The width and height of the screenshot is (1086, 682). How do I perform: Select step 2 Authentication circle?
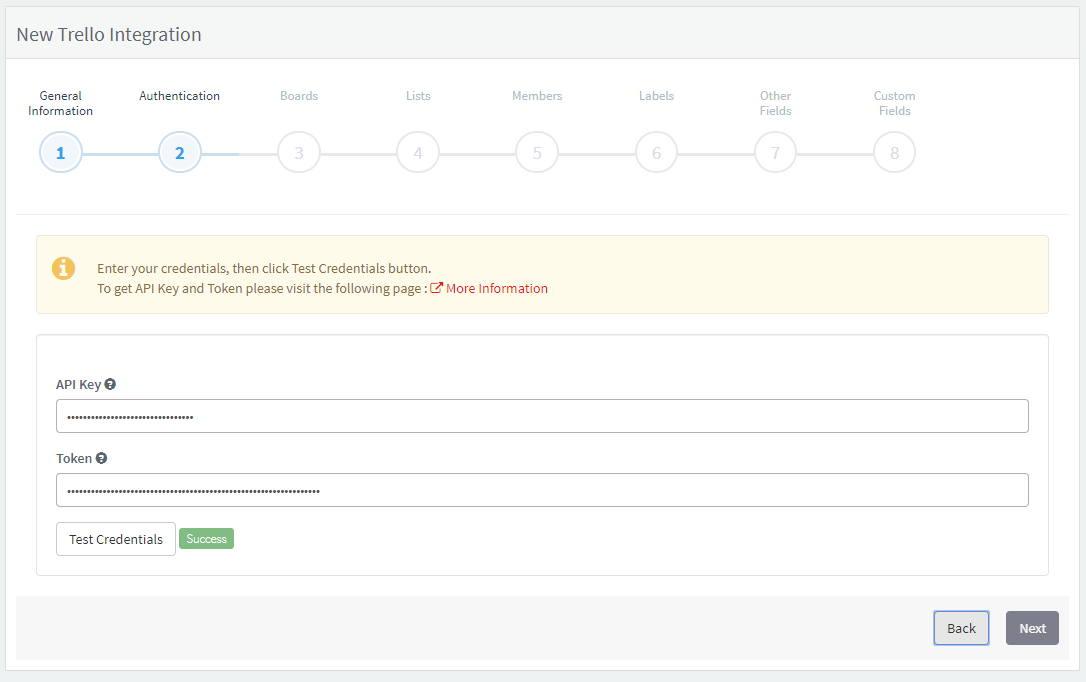[x=180, y=152]
